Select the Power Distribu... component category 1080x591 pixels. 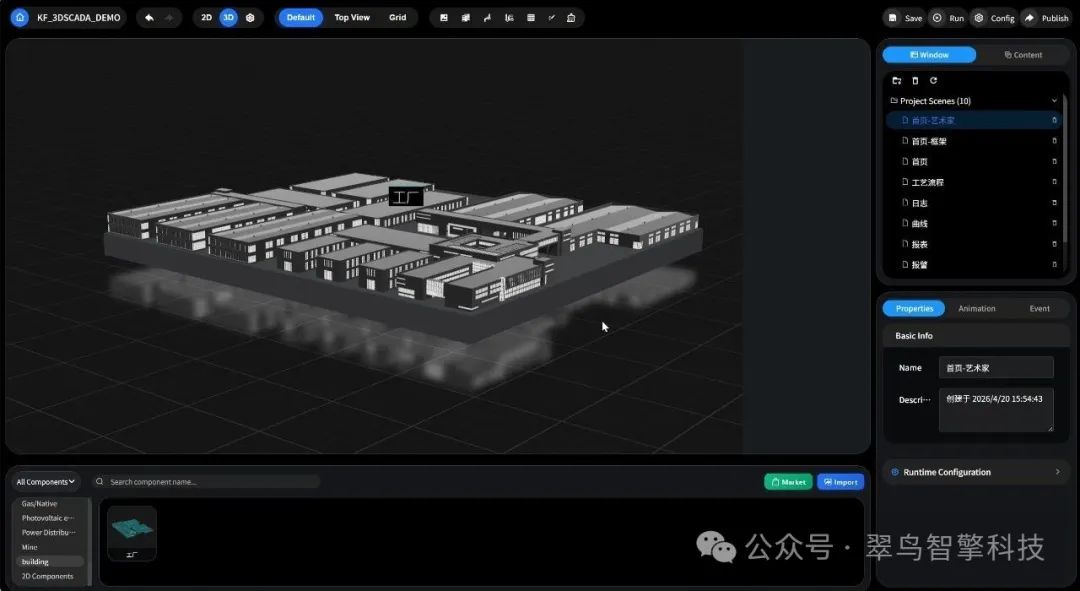point(48,532)
